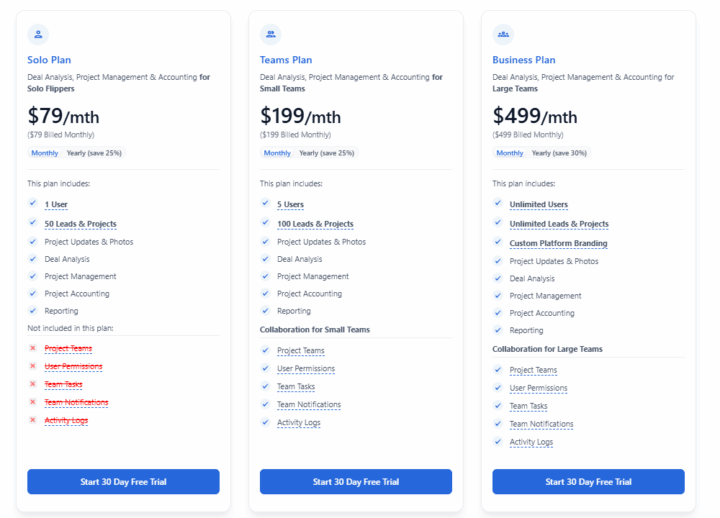The height and width of the screenshot is (518, 720).
Task: Click the Teams Plan heading
Action: 286,60
